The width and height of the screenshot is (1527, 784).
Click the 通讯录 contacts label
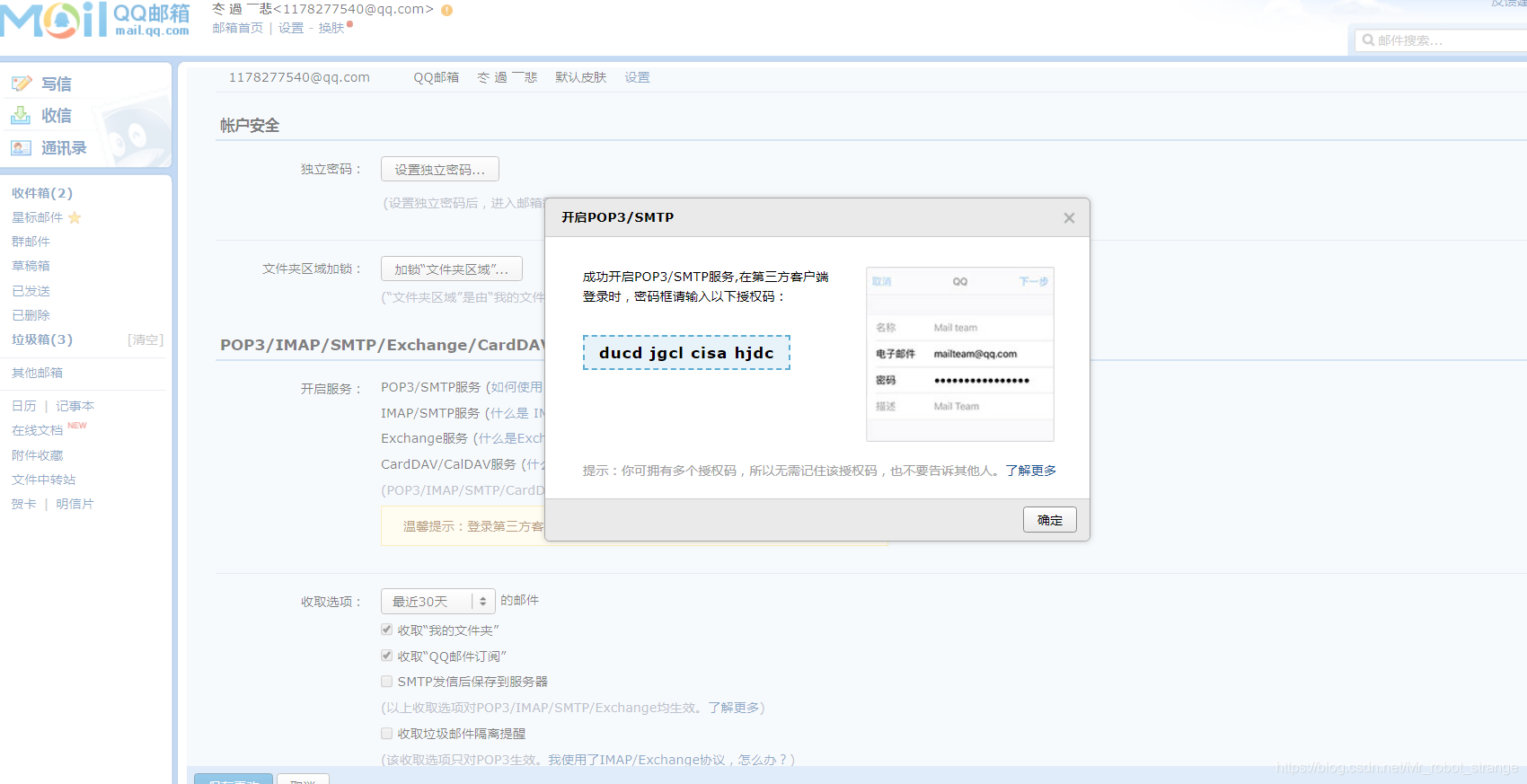[x=64, y=147]
